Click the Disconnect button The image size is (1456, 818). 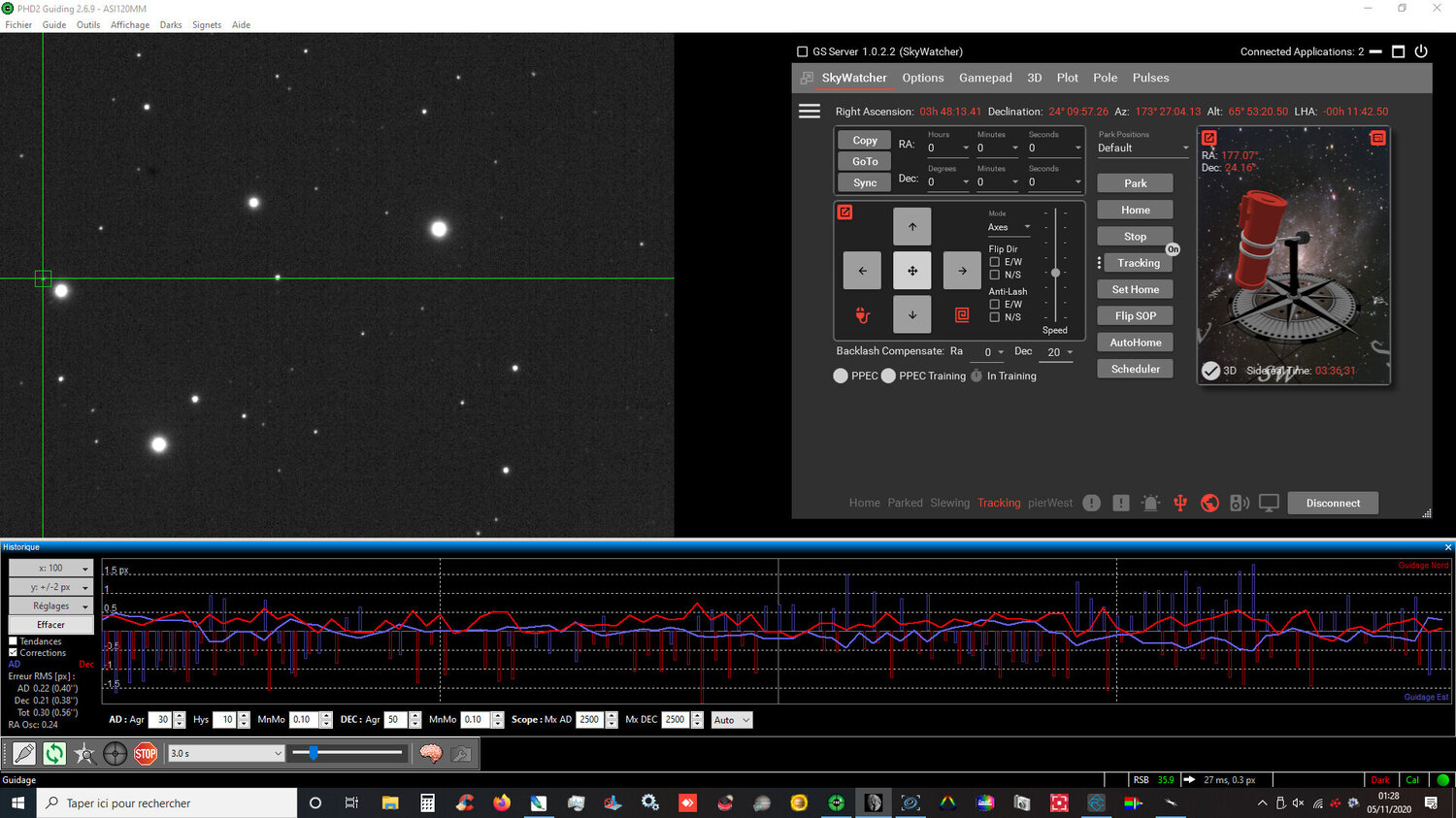1332,503
